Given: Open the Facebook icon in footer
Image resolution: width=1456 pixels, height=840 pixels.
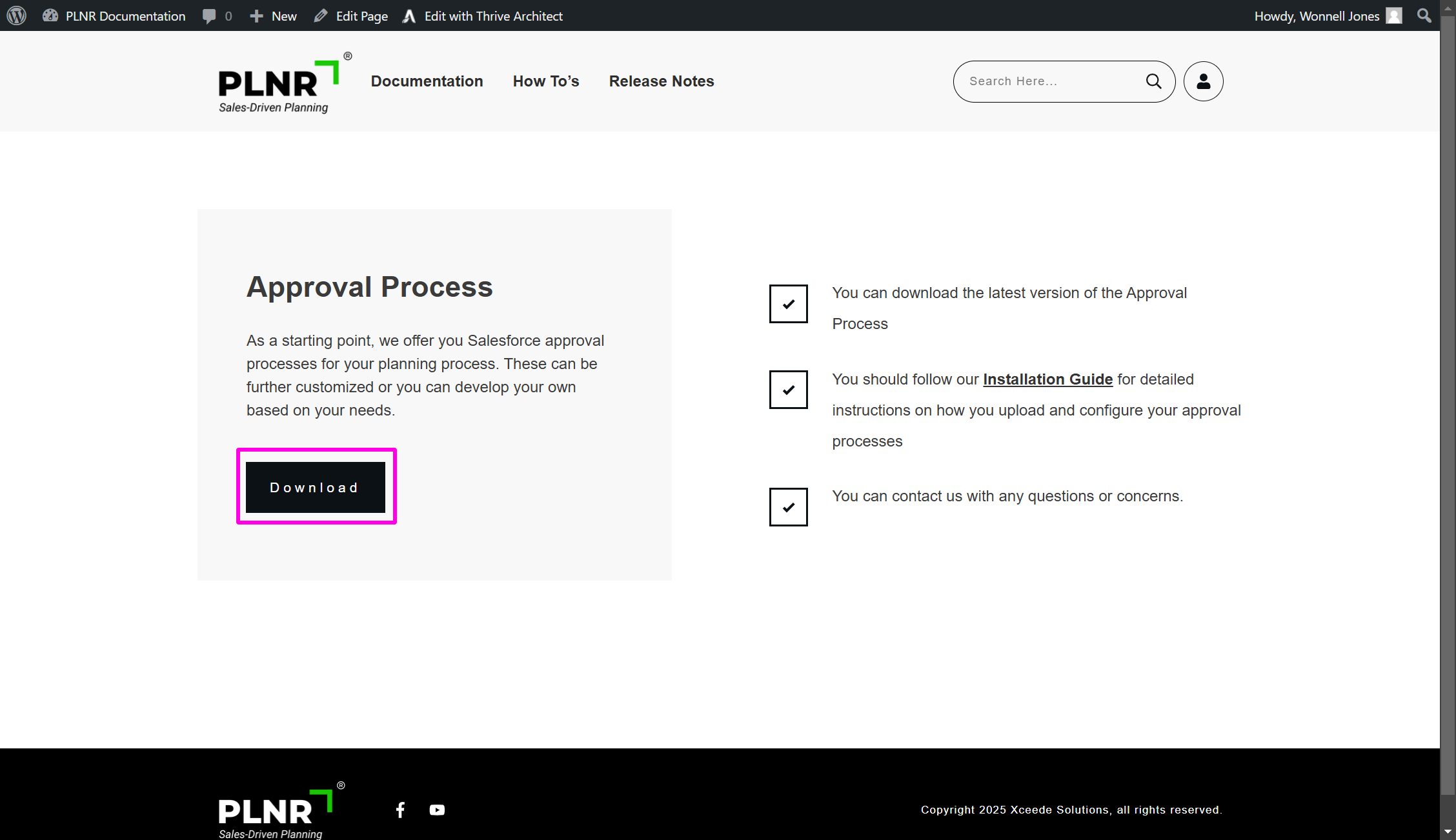Looking at the screenshot, I should (x=400, y=810).
